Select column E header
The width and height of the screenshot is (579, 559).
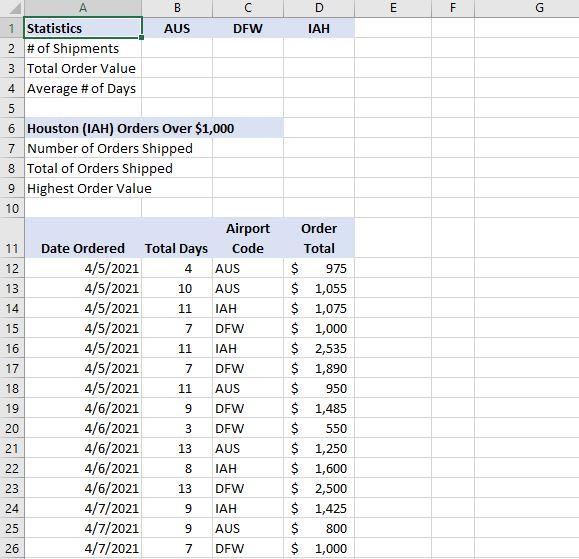(393, 8)
